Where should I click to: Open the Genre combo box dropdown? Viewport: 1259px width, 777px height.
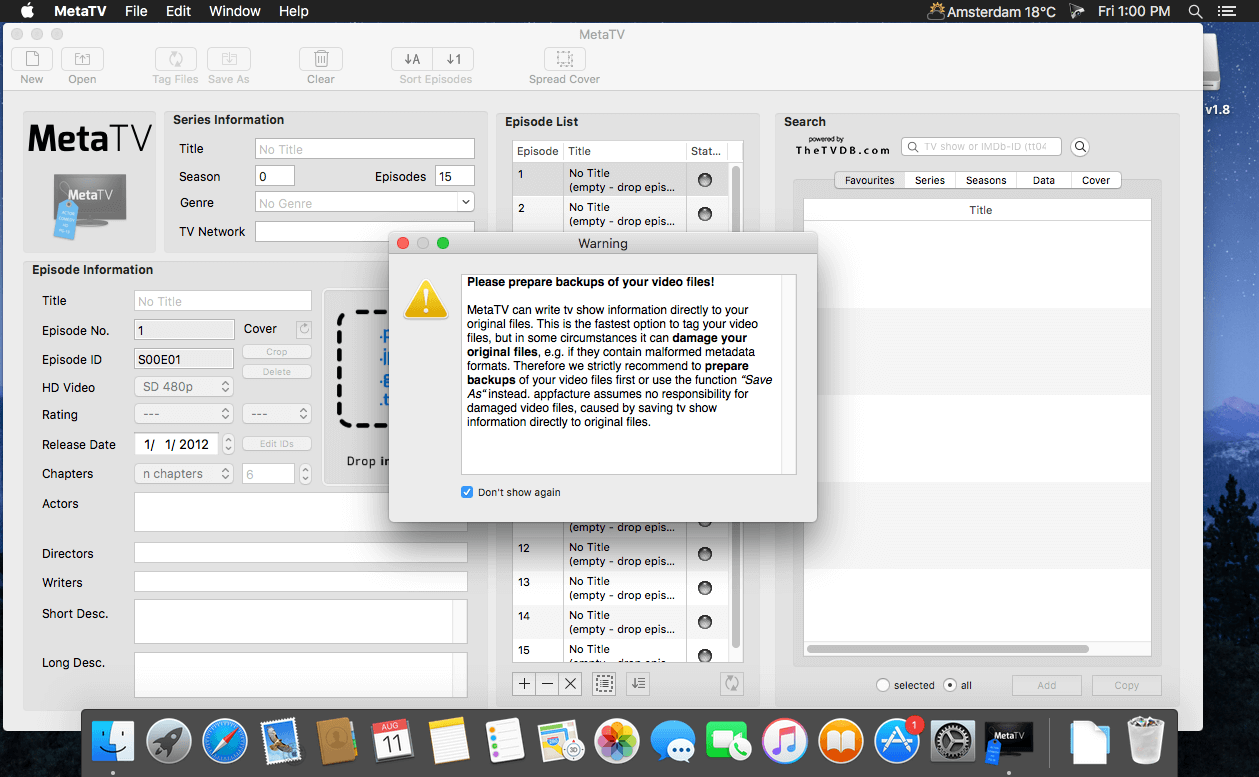[466, 202]
